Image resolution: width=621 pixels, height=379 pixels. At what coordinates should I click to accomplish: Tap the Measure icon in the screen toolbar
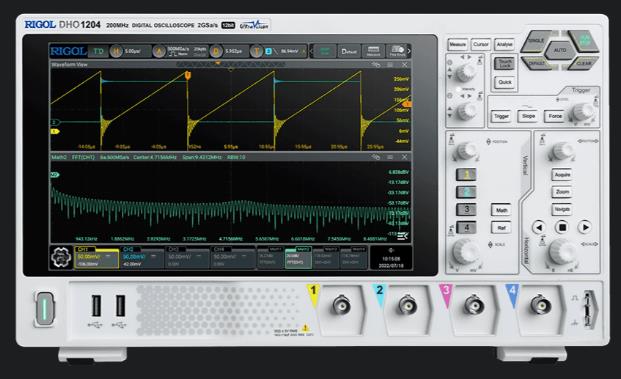tap(373, 51)
